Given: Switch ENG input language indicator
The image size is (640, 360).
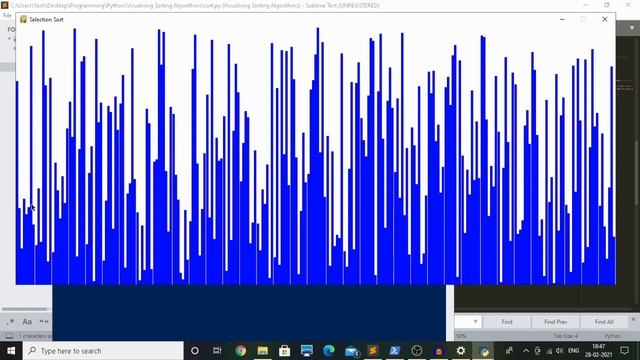Looking at the screenshot, I should [x=573, y=351].
